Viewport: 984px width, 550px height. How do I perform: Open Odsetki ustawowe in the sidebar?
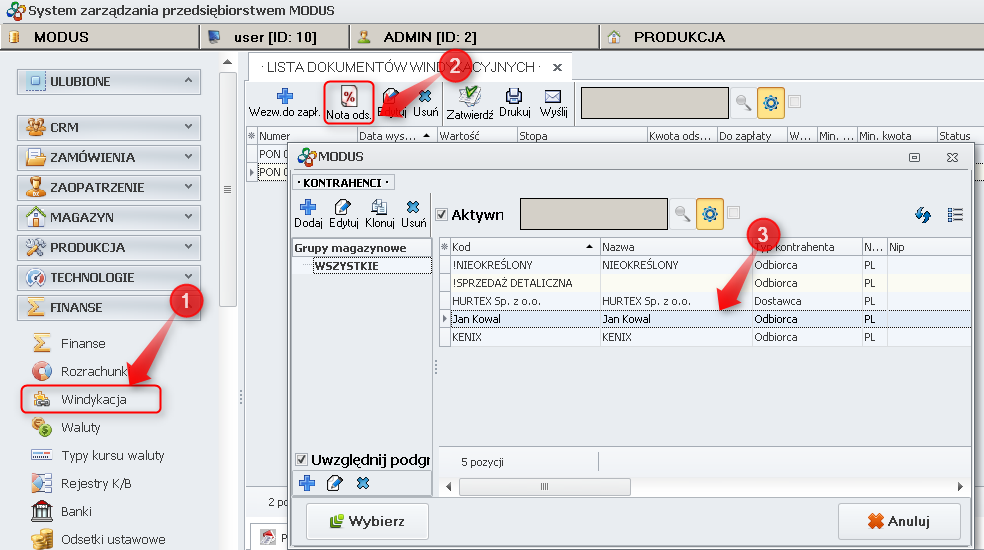click(113, 539)
